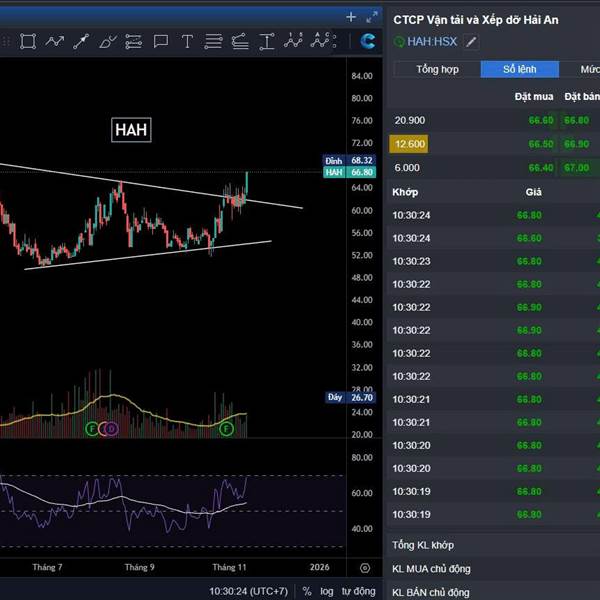Open chart time axis settings gear

pyautogui.click(x=364, y=567)
